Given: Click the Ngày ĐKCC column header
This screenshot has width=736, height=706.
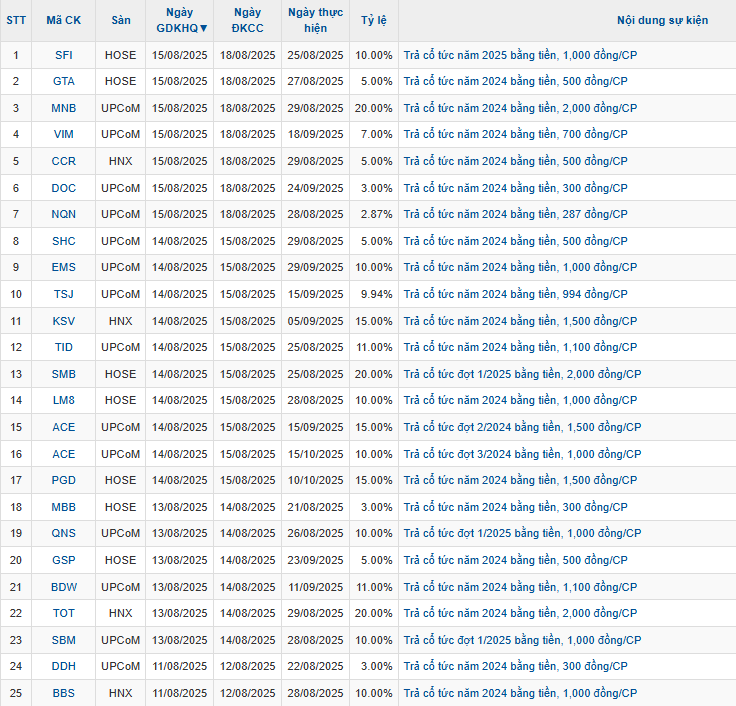Looking at the screenshot, I should tap(247, 20).
